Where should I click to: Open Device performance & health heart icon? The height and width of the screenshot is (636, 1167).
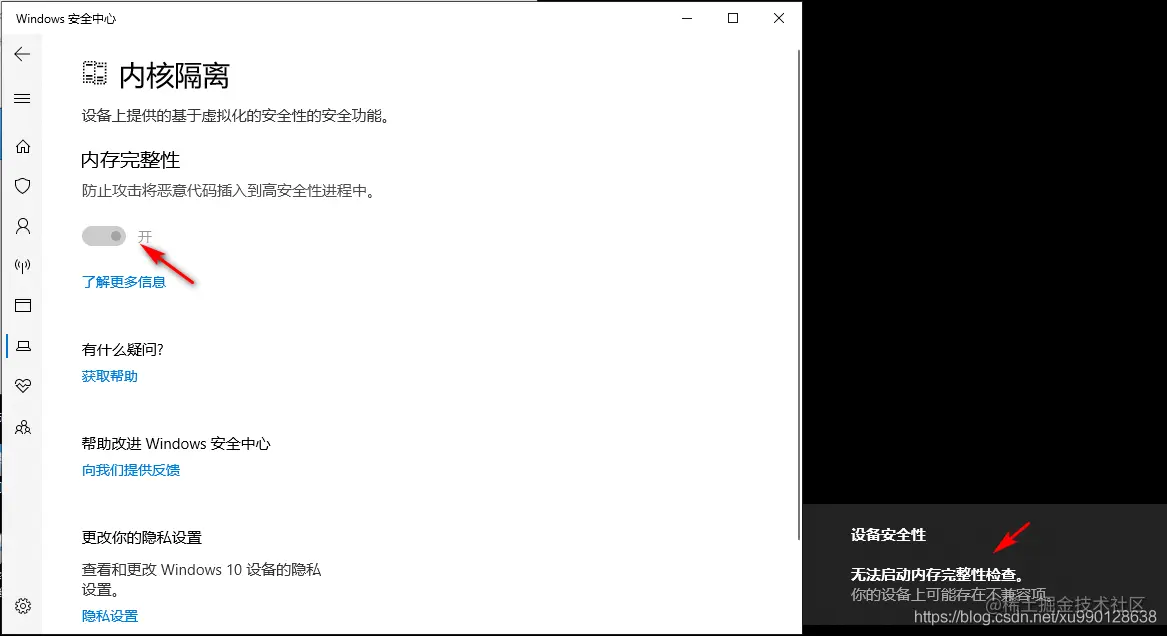click(x=23, y=385)
